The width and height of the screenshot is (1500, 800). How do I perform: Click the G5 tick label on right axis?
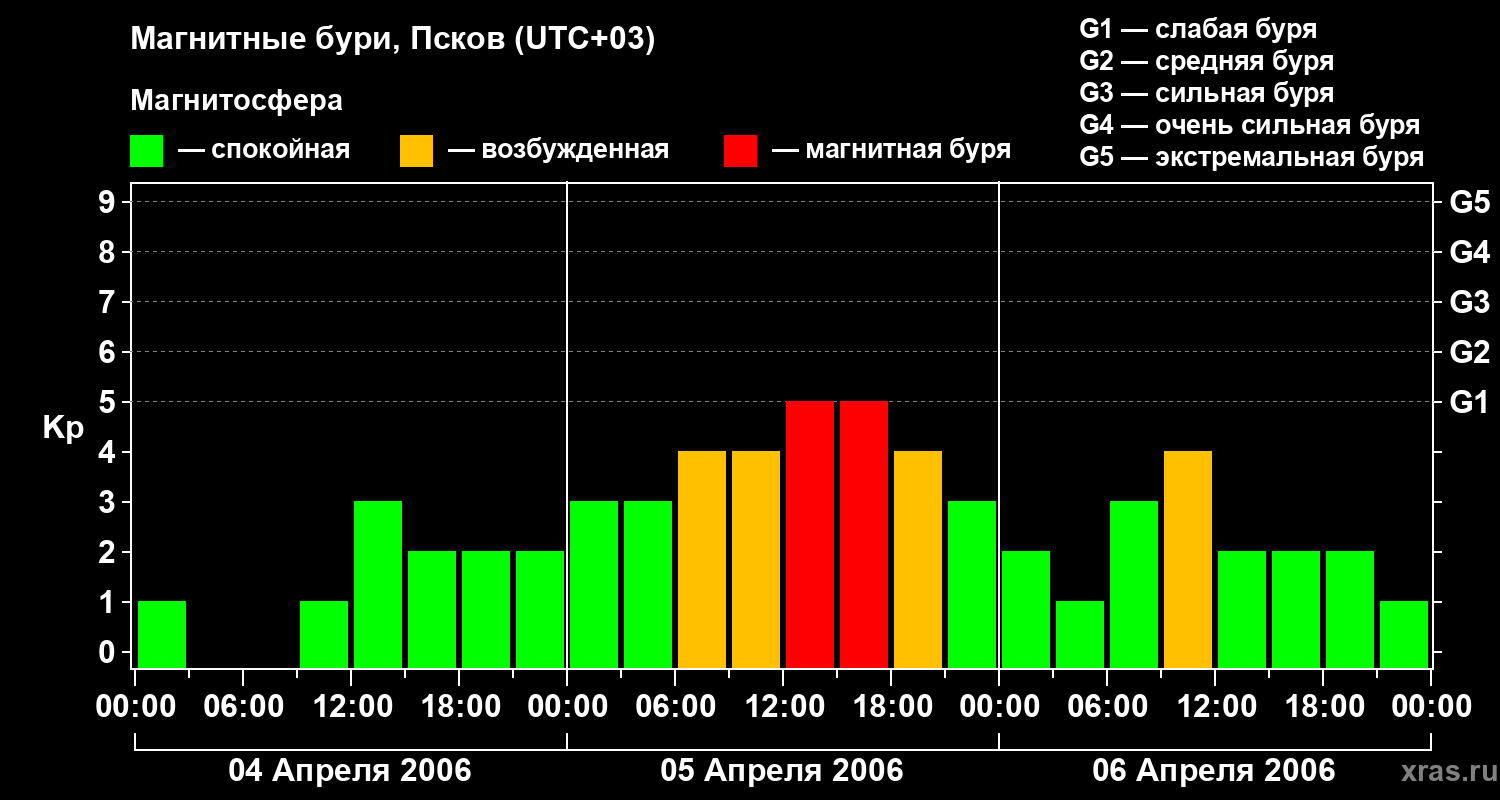1470,202
